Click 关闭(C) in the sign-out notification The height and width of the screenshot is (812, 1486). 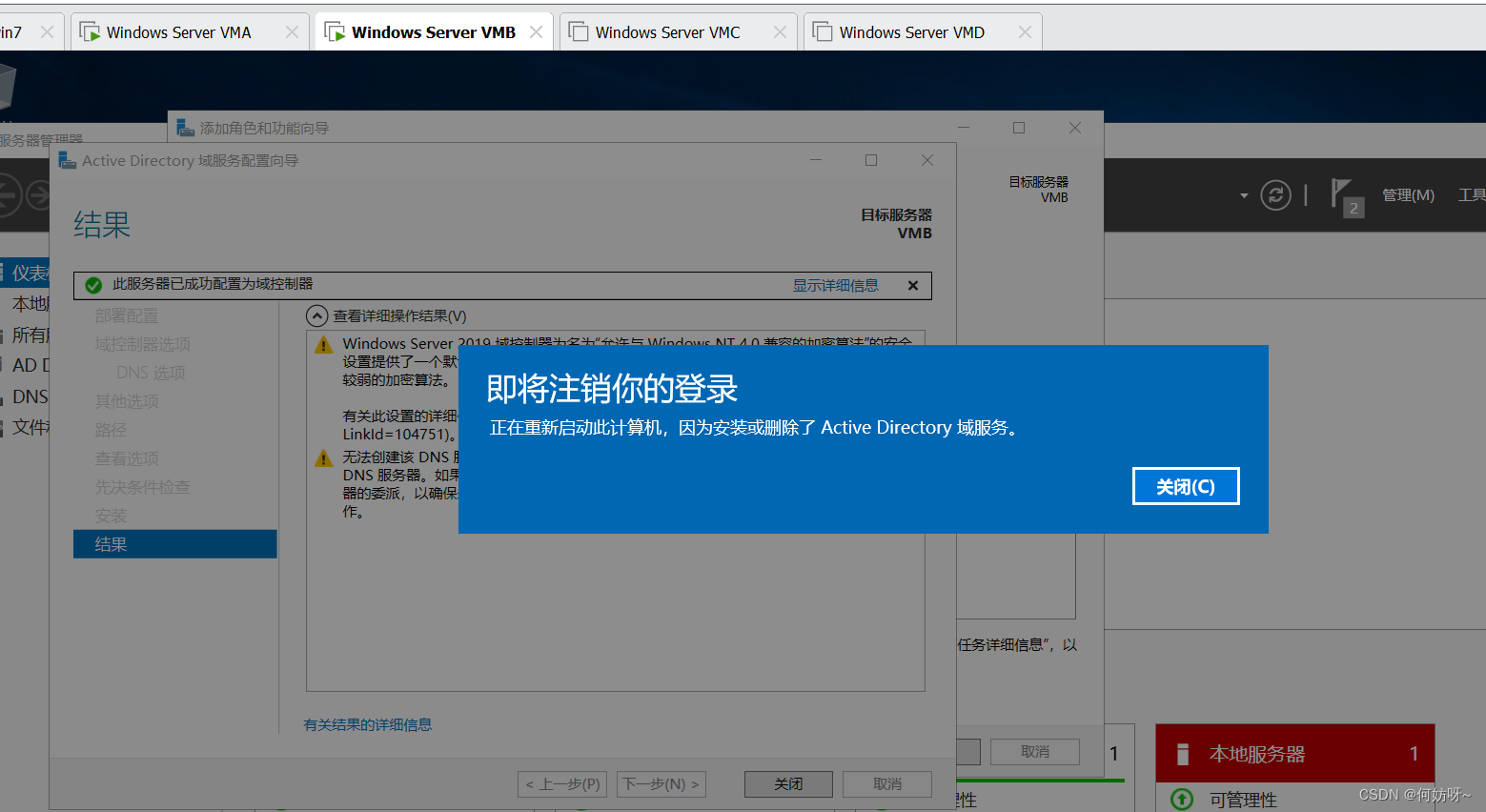1186,486
